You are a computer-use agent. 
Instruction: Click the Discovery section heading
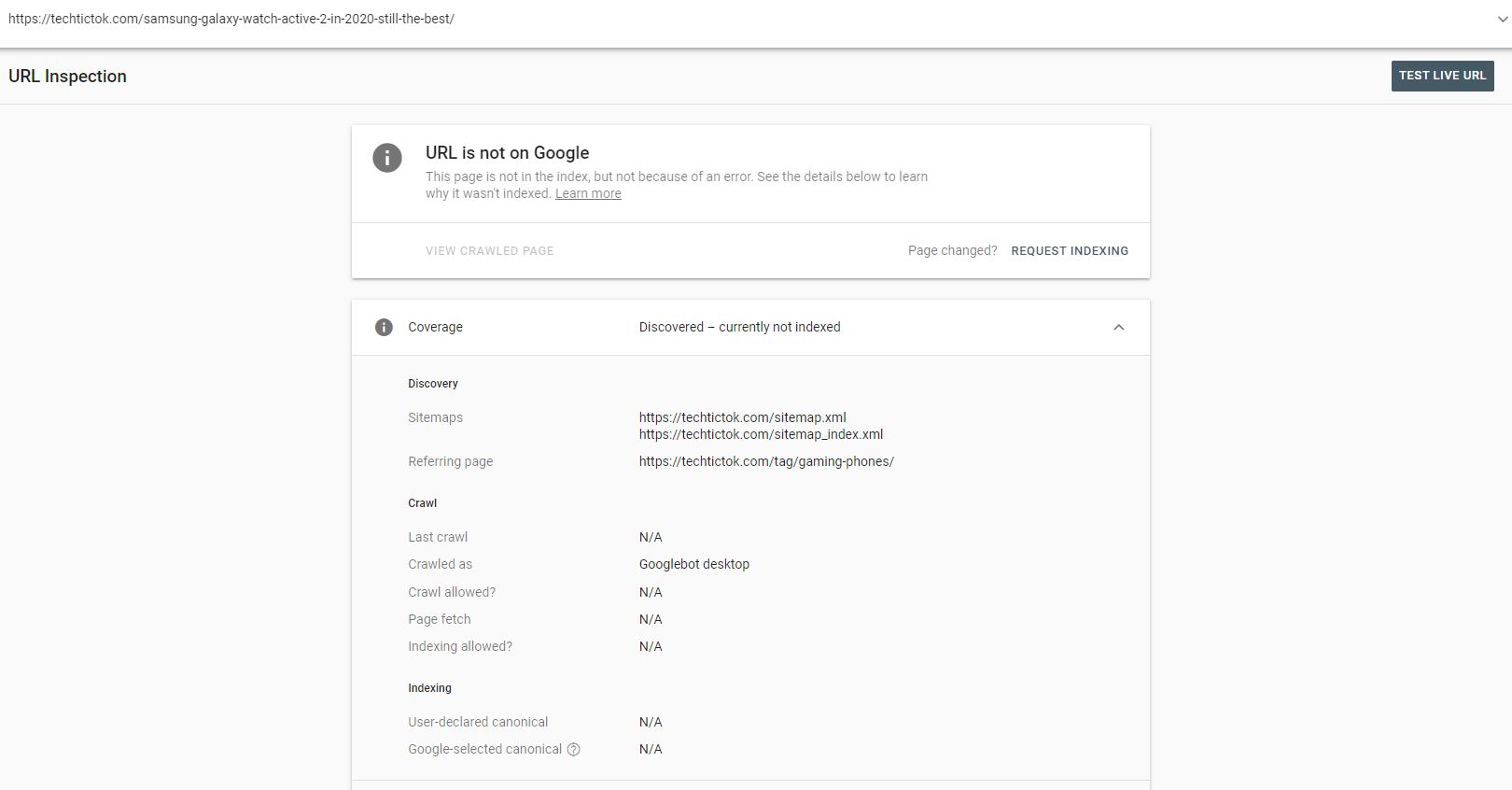(x=433, y=384)
